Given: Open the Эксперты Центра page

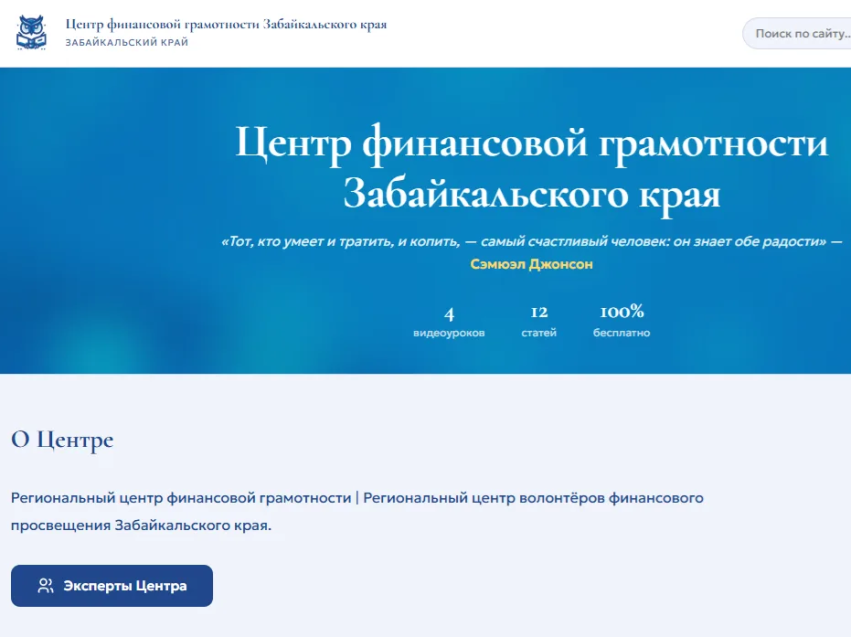Looking at the screenshot, I should pos(111,586).
